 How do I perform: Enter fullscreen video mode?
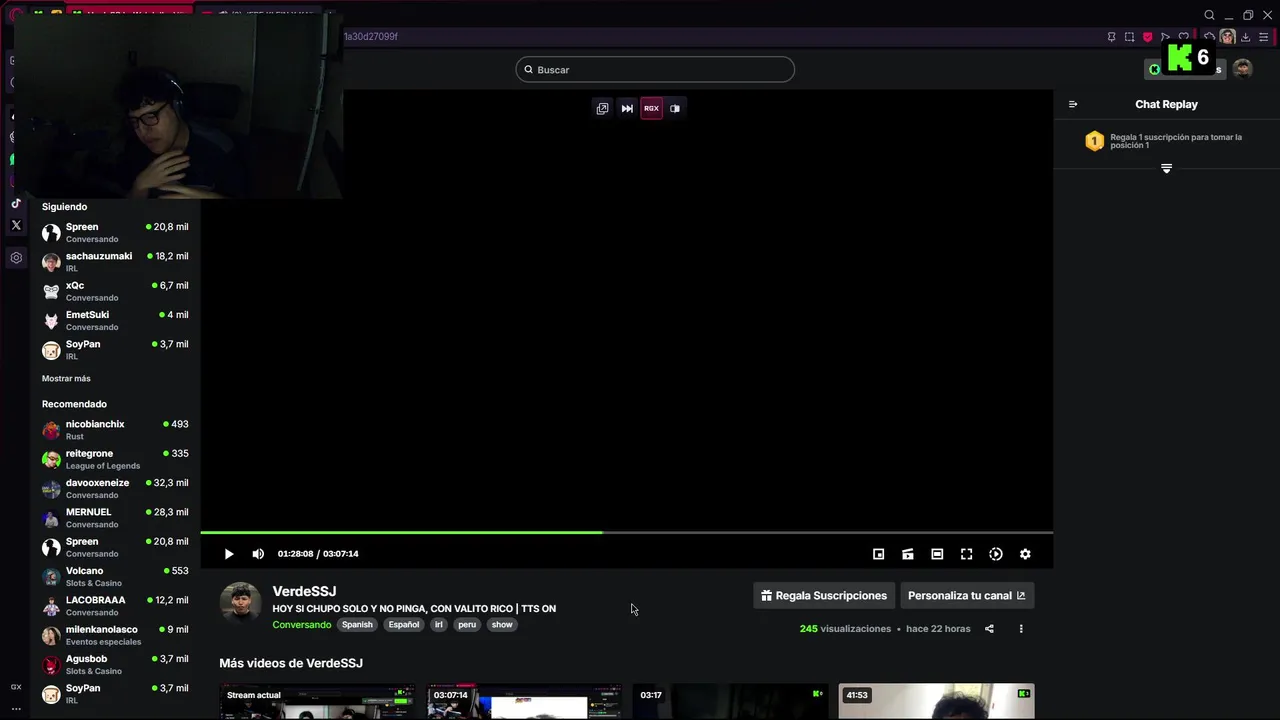click(966, 554)
